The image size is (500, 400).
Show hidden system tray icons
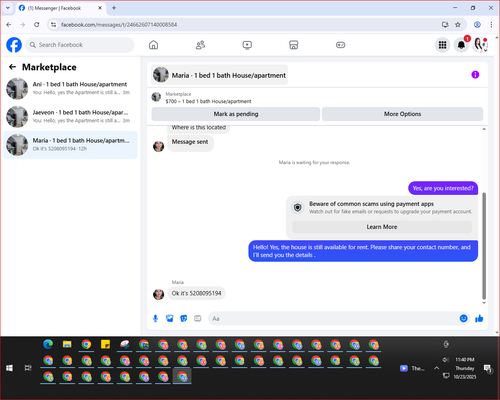436,368
